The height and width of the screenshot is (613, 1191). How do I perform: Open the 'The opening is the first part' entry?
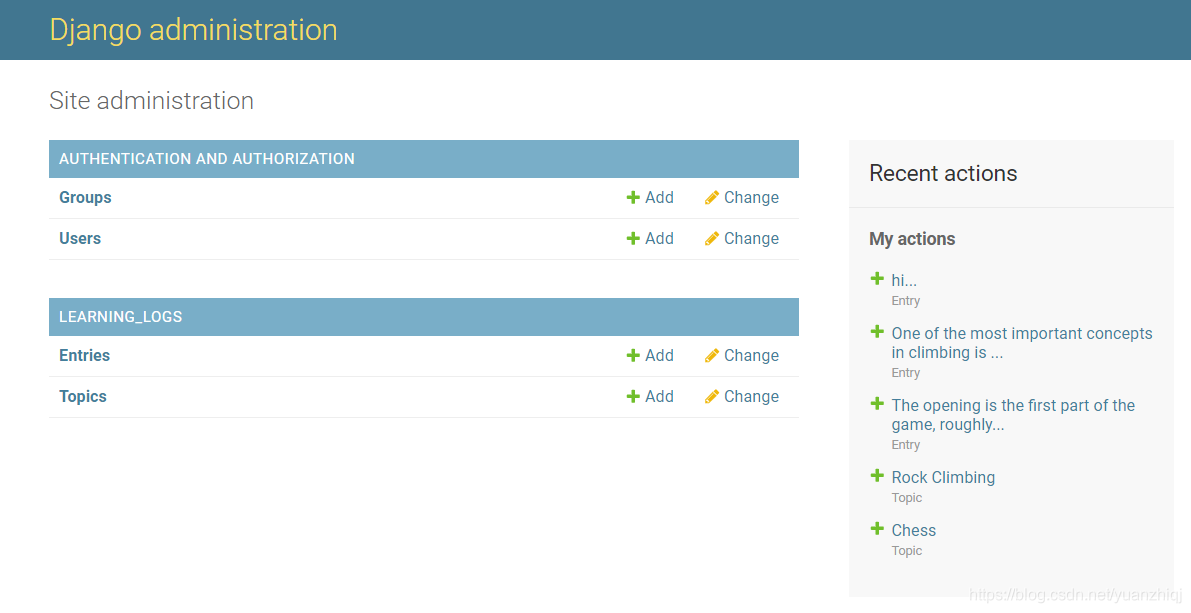[x=1013, y=415]
